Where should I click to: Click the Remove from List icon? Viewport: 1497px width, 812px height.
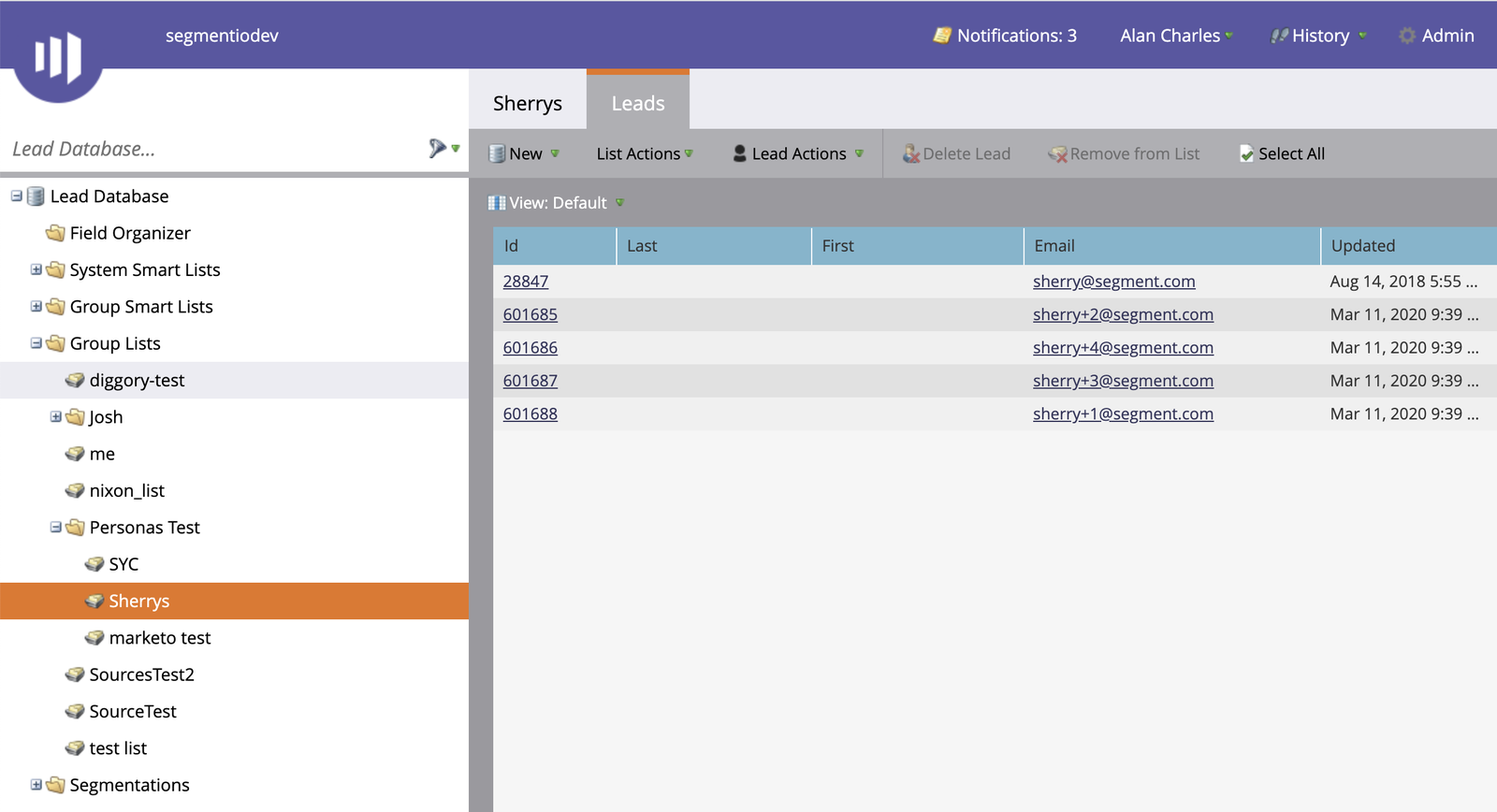1057,153
